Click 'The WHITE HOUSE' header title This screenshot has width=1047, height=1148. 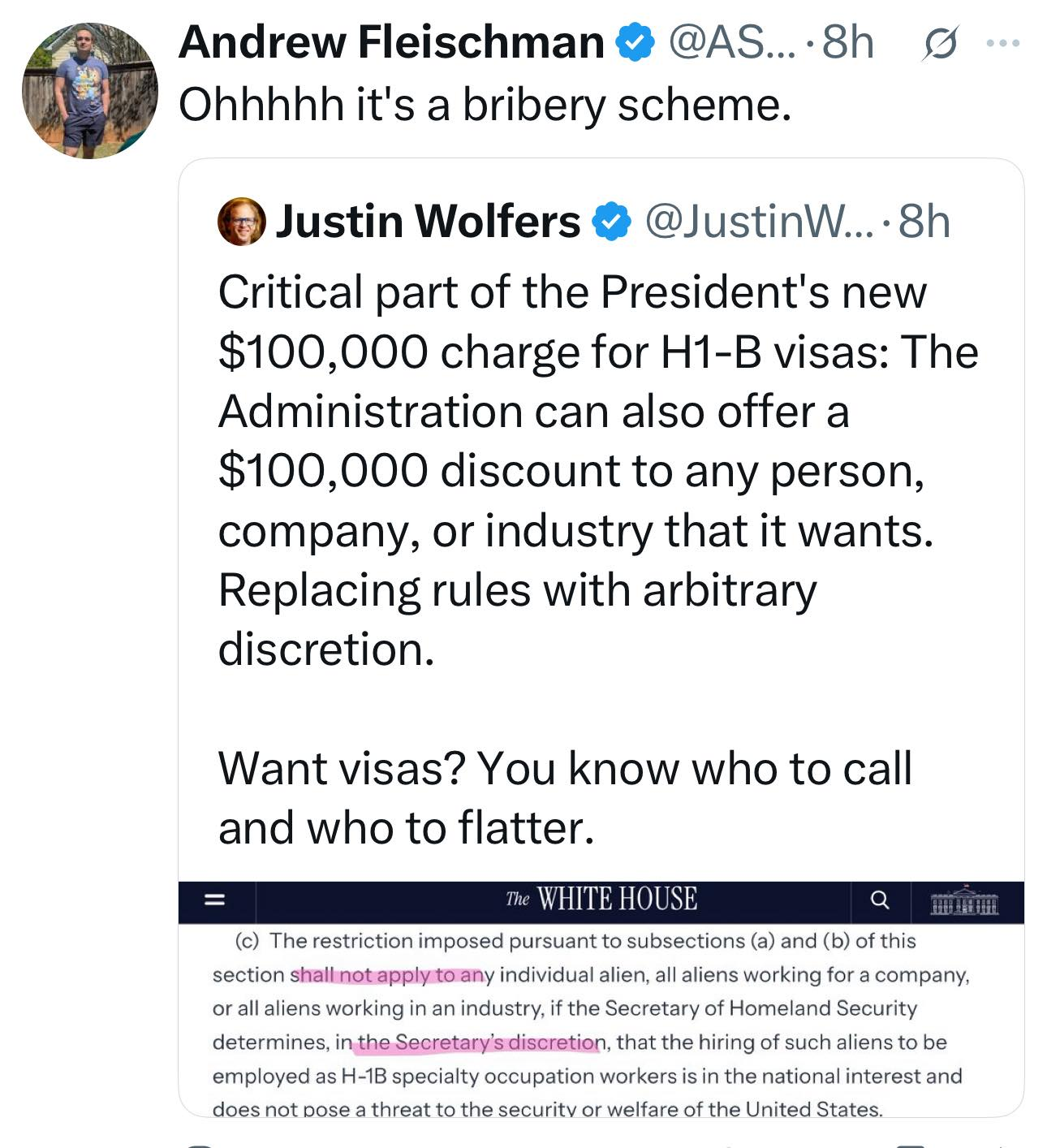[601, 900]
